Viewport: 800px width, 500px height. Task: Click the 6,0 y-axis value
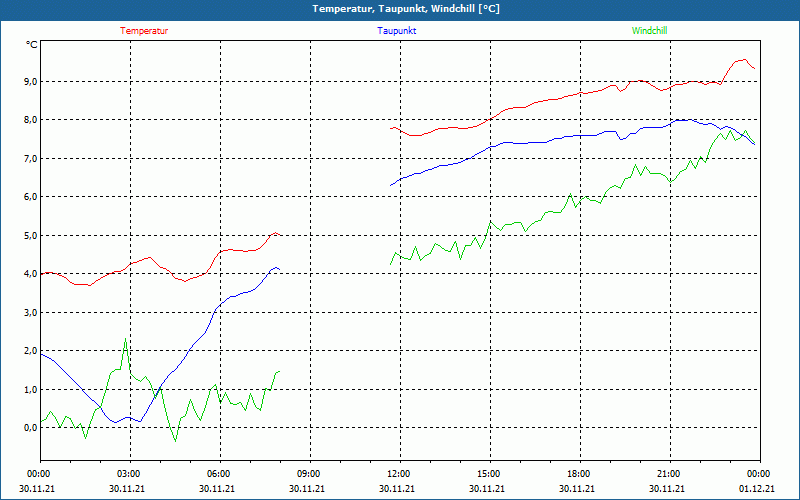tap(32, 197)
